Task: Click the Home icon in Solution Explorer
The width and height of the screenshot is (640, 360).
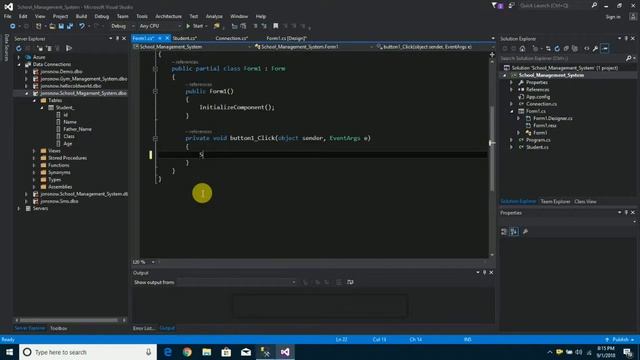Action: click(522, 49)
